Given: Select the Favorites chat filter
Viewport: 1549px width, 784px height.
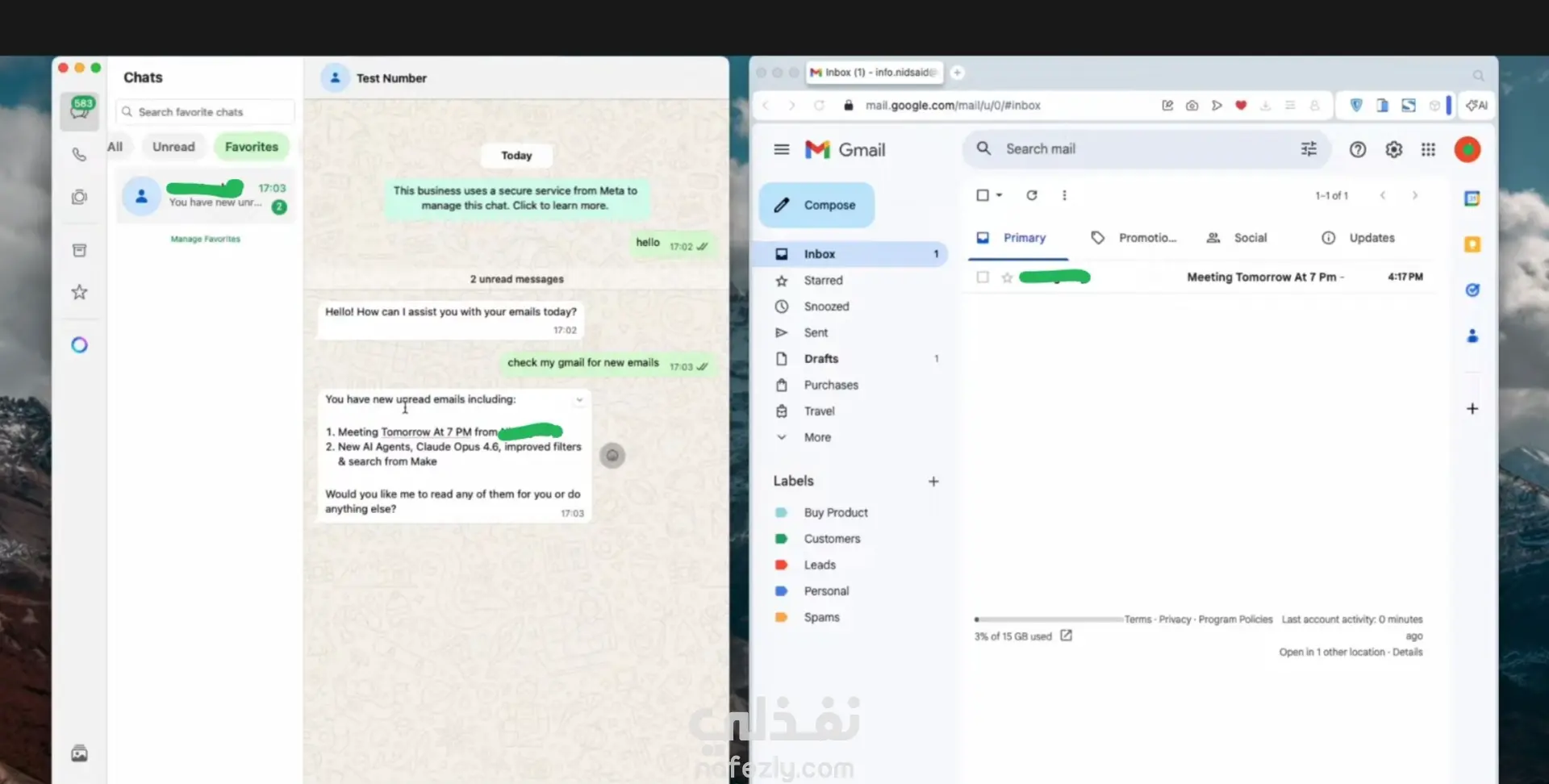Looking at the screenshot, I should [252, 147].
